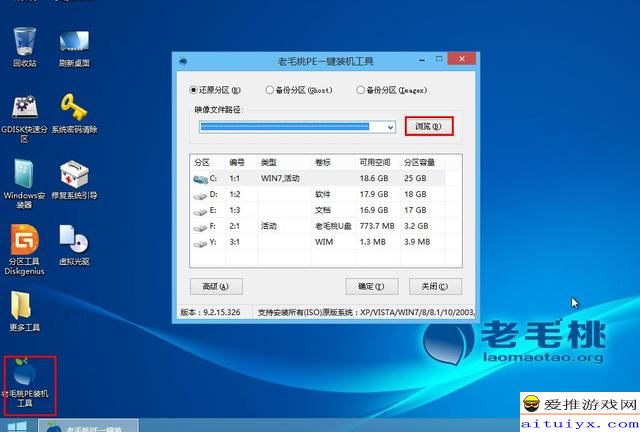Click the 版本:9.2.15.326 status bar entry
The height and width of the screenshot is (432, 640).
point(210,312)
